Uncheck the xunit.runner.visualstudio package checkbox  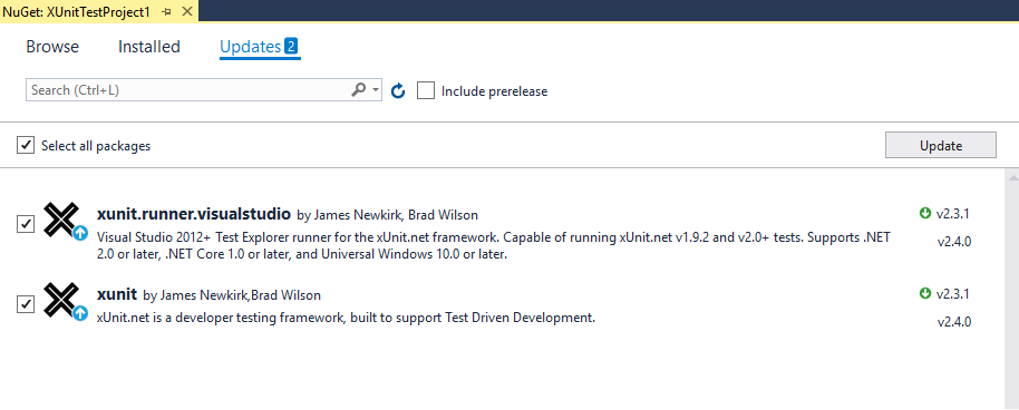coord(26,223)
